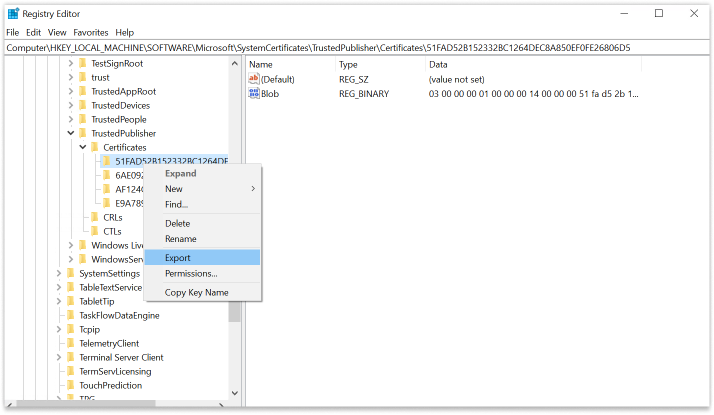The image size is (714, 415).
Task: Click the 6AE09 key folder icon
Action: pos(107,175)
